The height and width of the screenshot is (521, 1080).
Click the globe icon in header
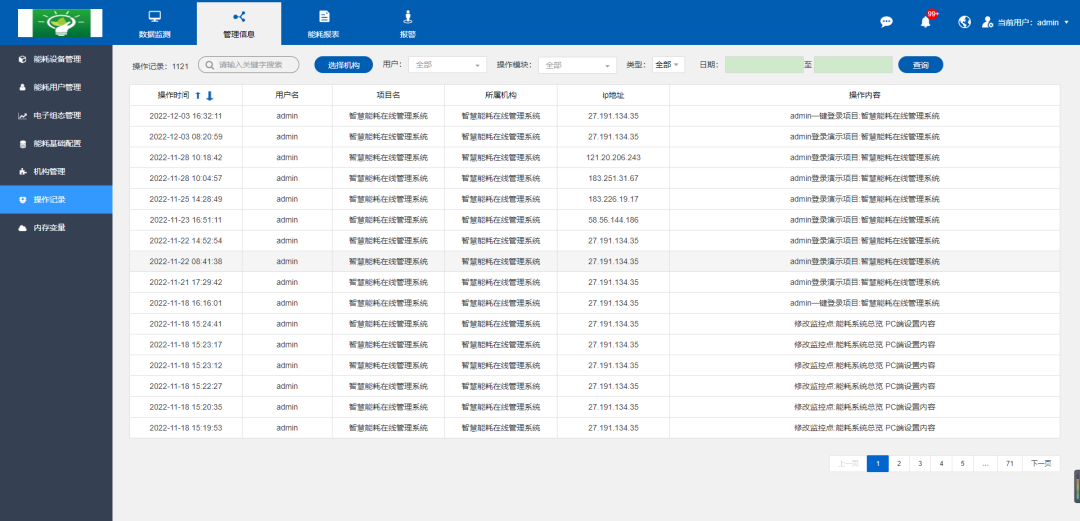965,22
